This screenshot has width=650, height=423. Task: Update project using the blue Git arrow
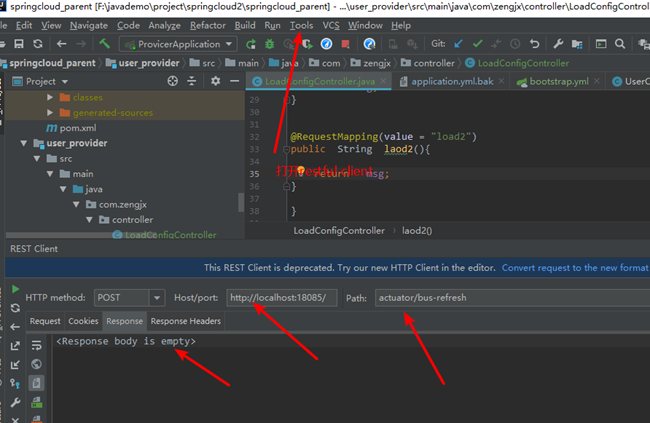click(458, 44)
